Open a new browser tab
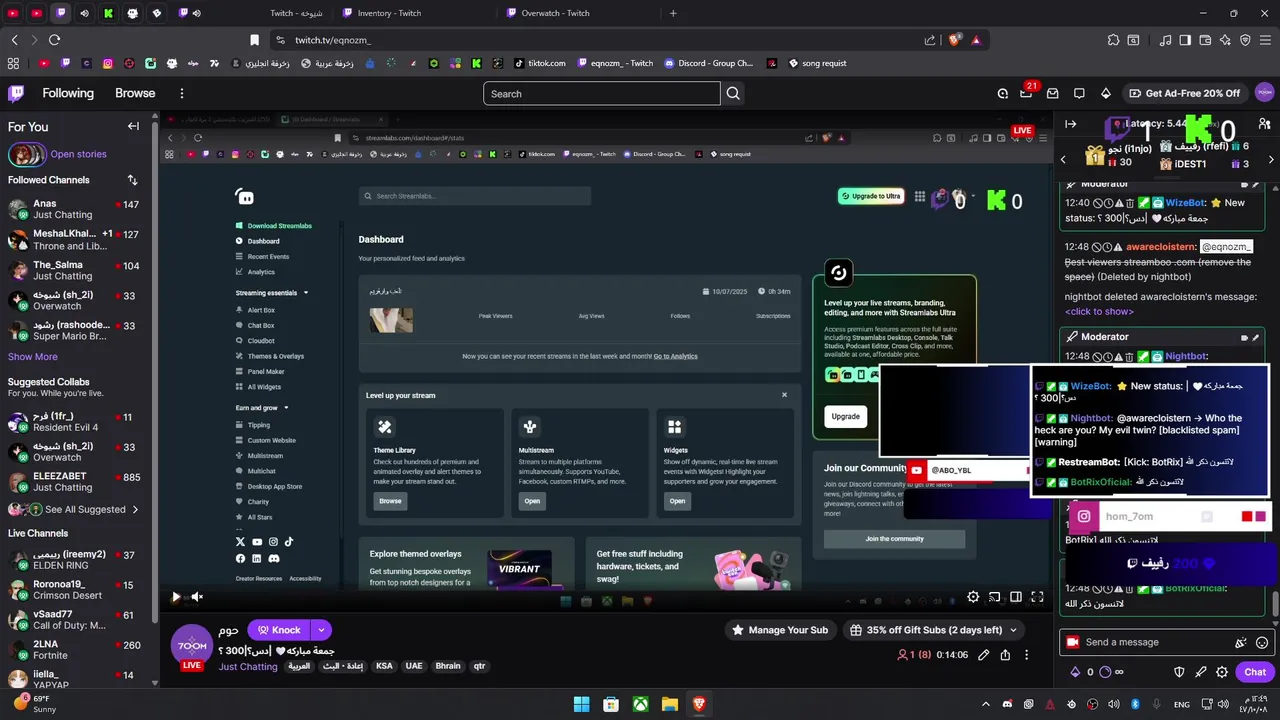This screenshot has width=1280, height=720. tap(673, 13)
